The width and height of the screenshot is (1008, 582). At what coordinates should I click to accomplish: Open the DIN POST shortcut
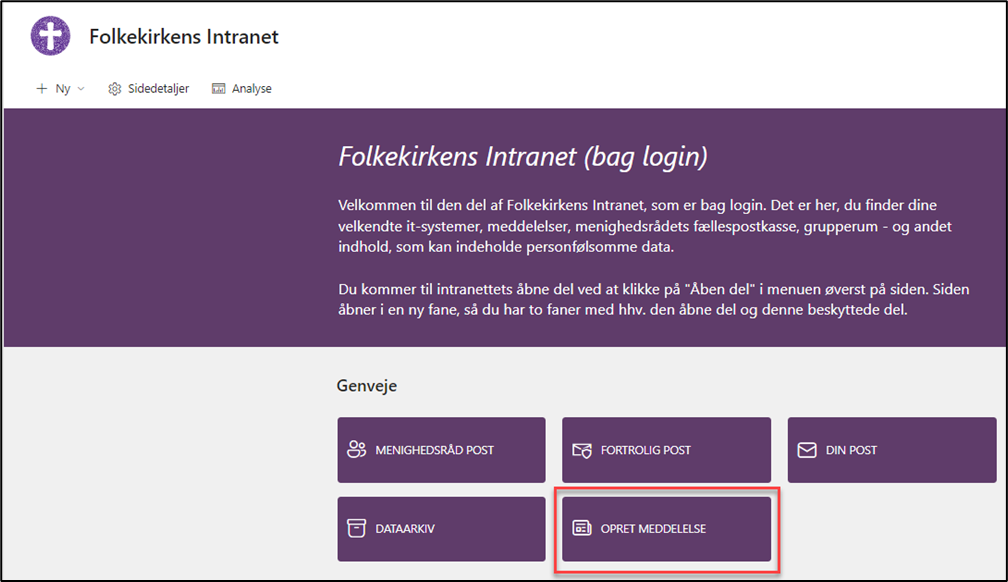tap(892, 450)
